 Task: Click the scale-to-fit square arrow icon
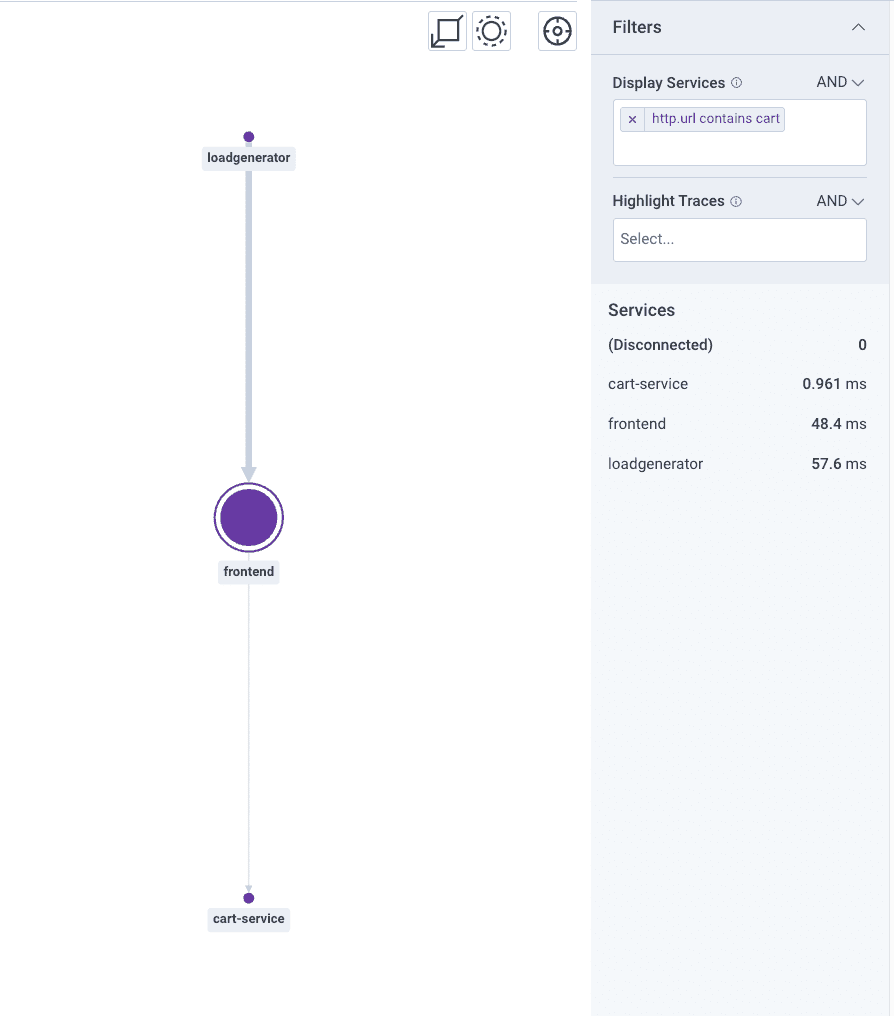(447, 32)
